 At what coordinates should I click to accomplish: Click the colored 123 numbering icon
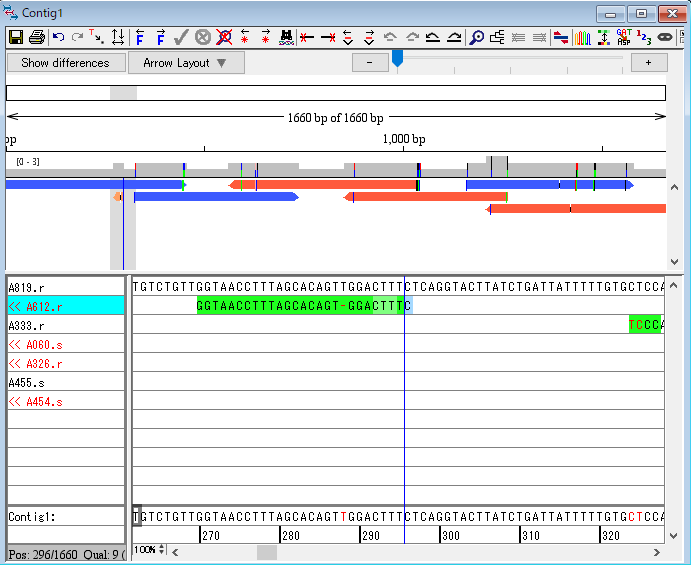tap(644, 37)
